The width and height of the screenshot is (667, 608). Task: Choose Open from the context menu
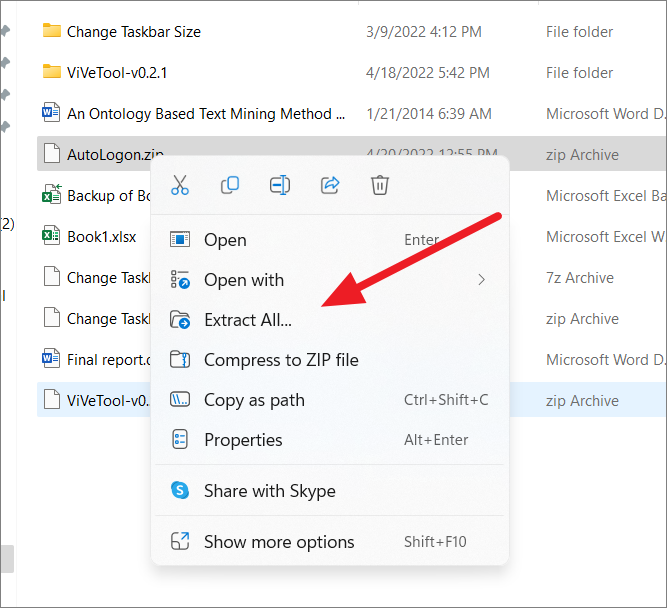tap(330, 240)
